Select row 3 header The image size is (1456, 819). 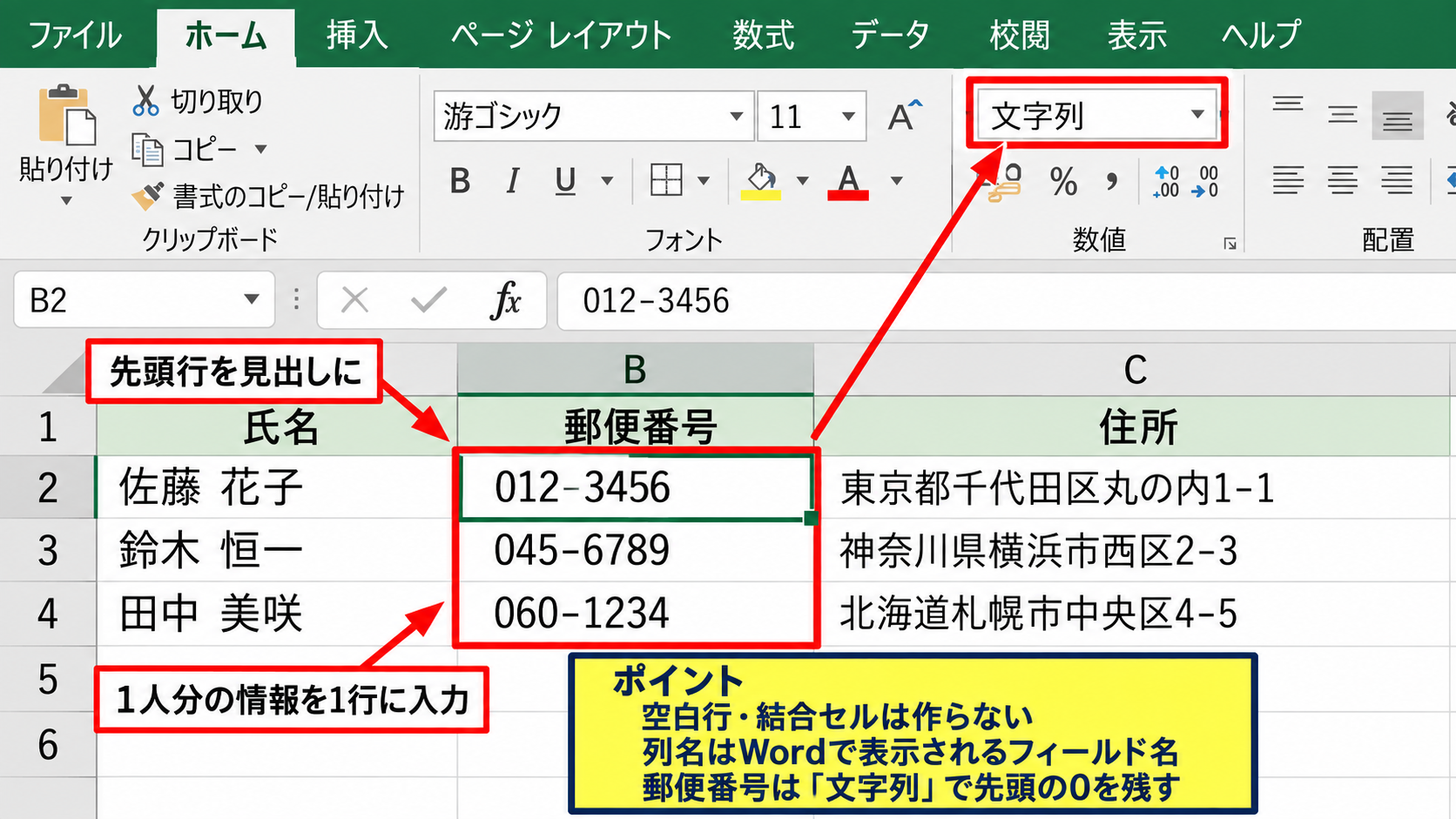(48, 551)
